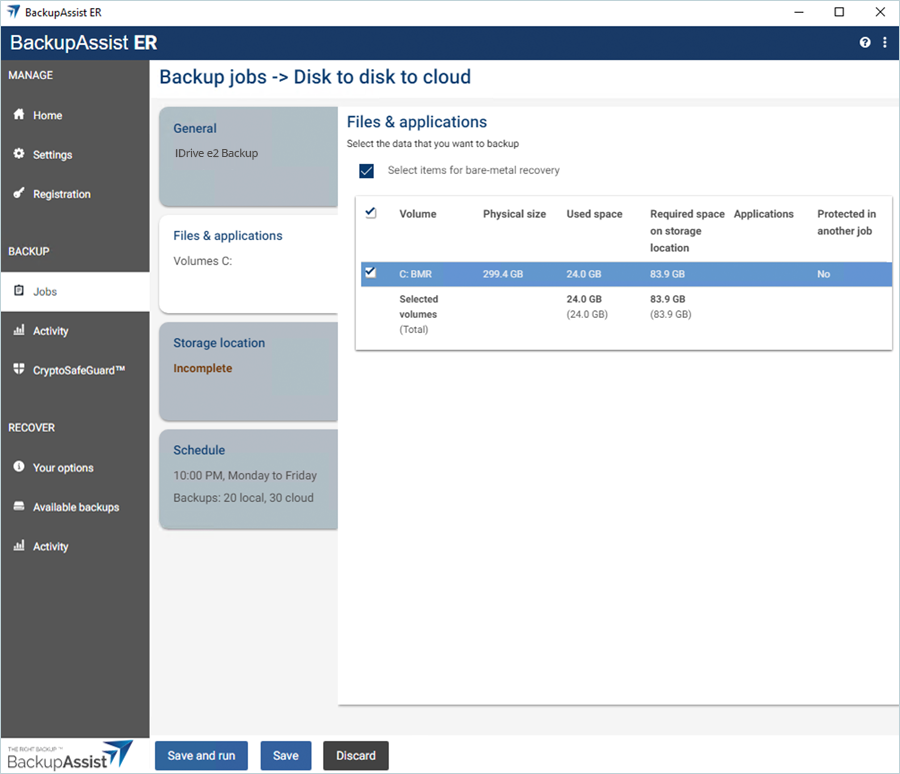This screenshot has width=900, height=774.
Task: Open Activity under the Recover section
Action: coord(51,547)
